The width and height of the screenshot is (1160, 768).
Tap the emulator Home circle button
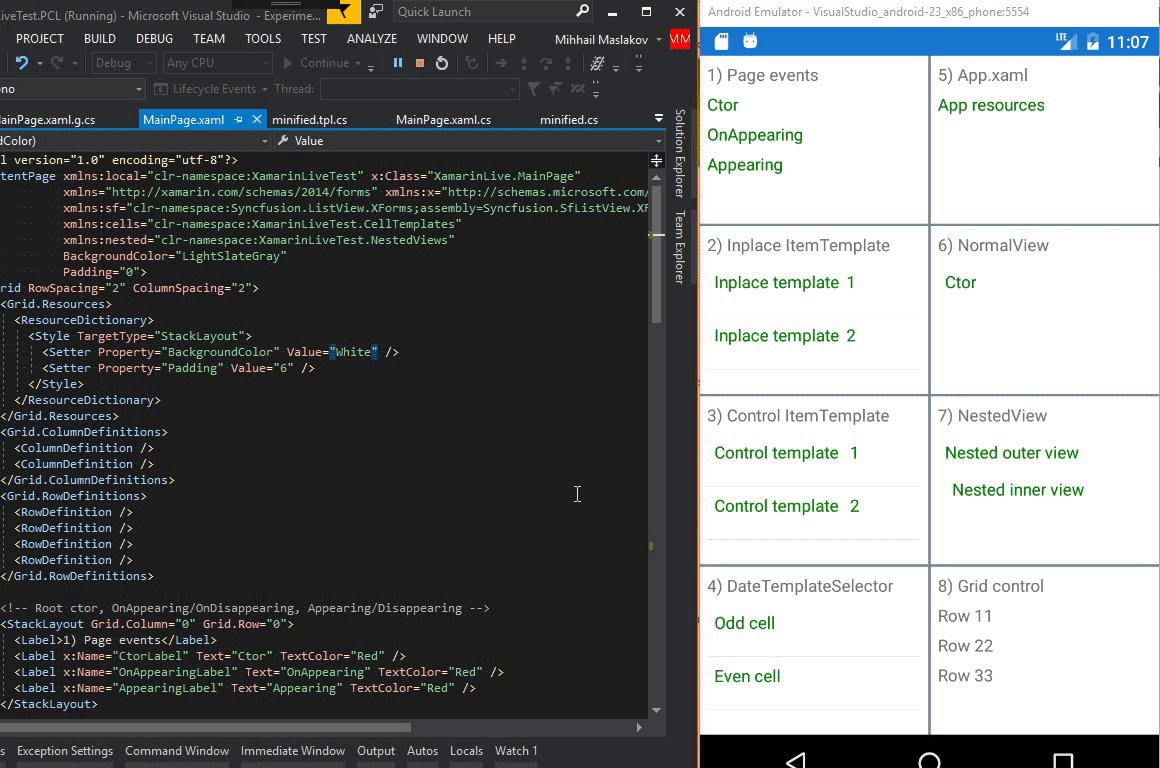(929, 760)
